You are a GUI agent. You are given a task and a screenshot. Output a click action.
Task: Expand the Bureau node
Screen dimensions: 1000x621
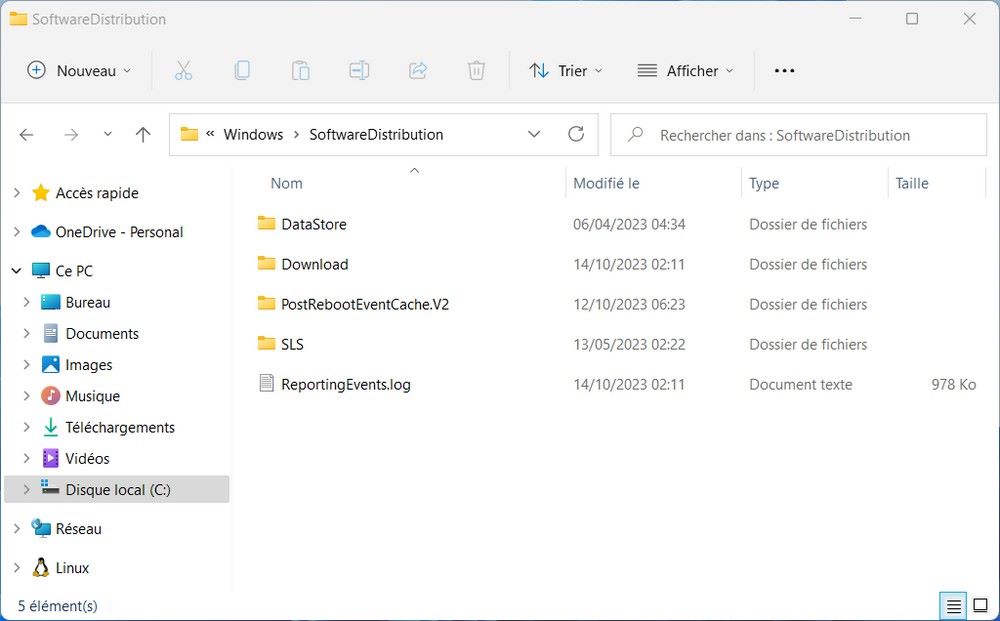click(x=26, y=302)
